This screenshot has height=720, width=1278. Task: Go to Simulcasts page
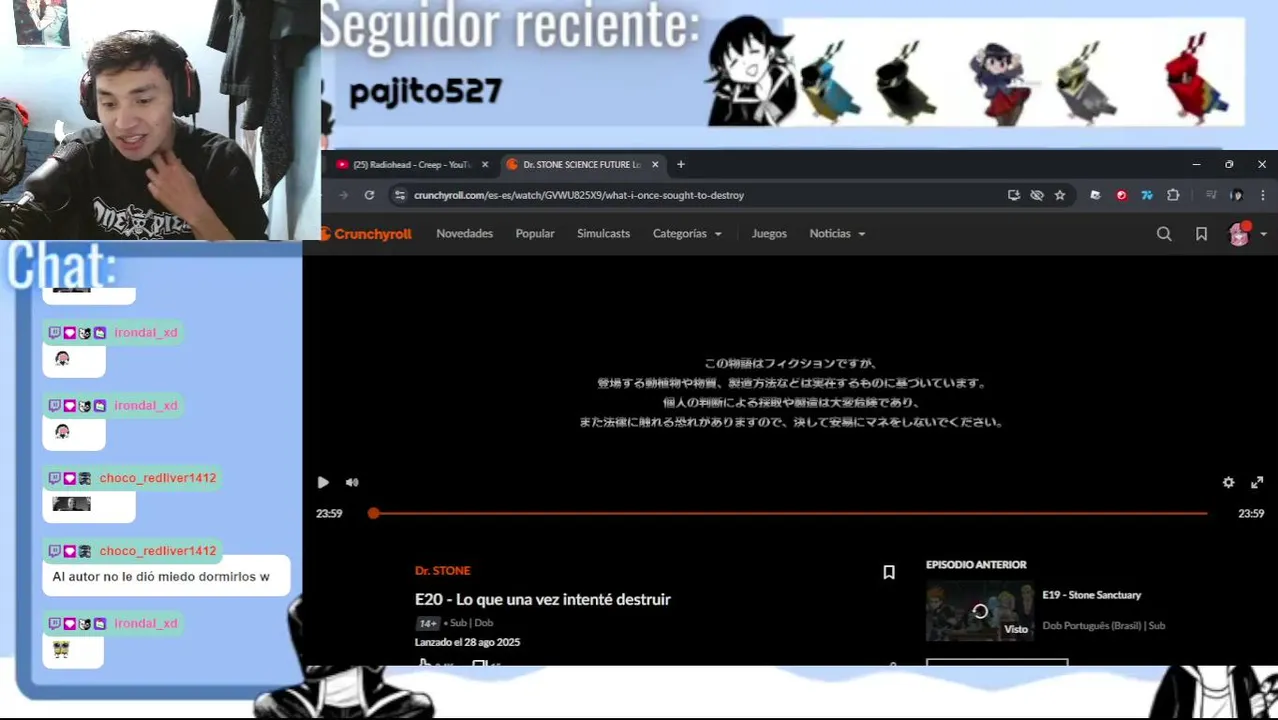point(603,233)
